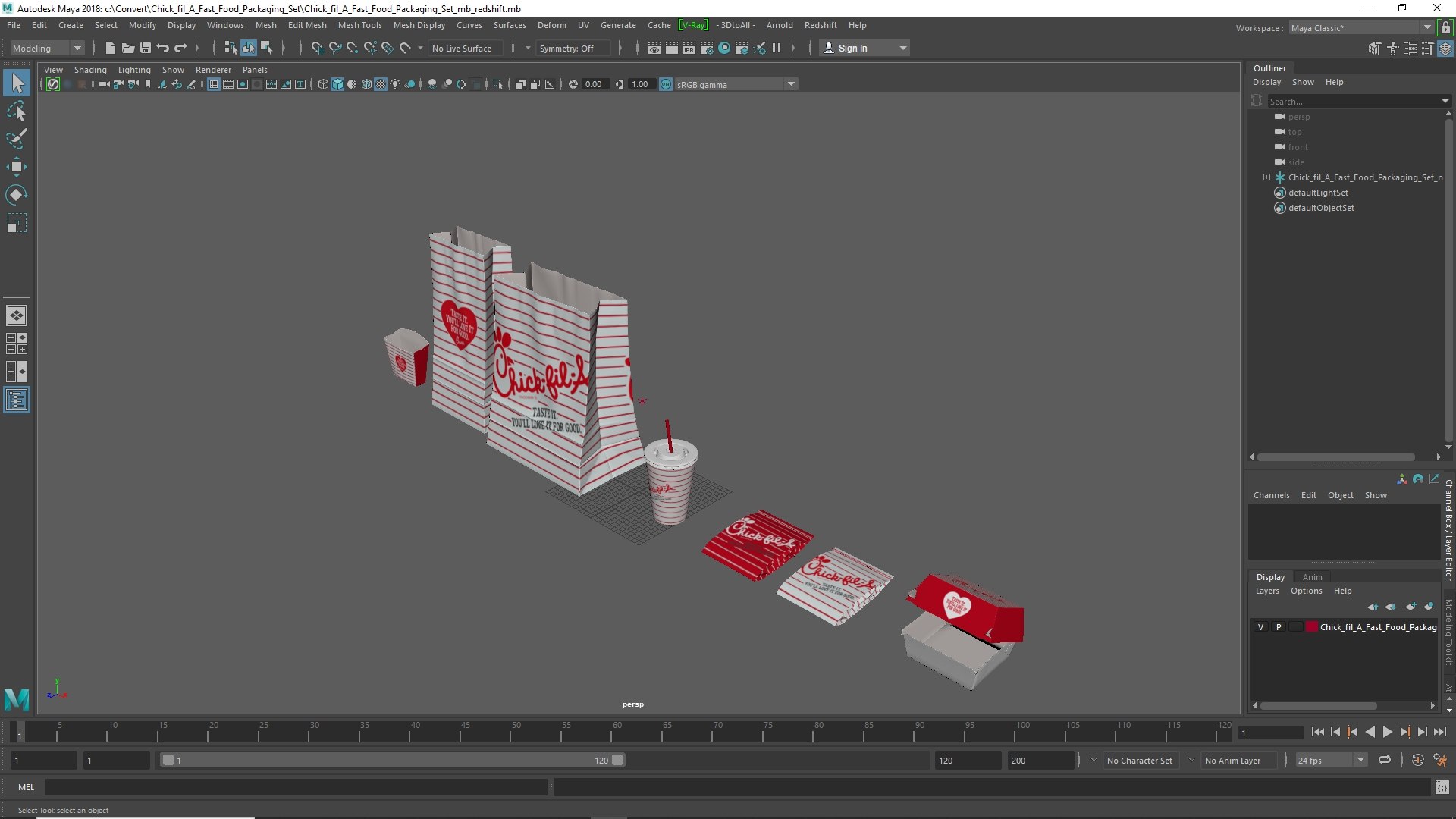1456x819 pixels.
Task: Click the lock icon next to Workspace
Action: (x=1445, y=27)
